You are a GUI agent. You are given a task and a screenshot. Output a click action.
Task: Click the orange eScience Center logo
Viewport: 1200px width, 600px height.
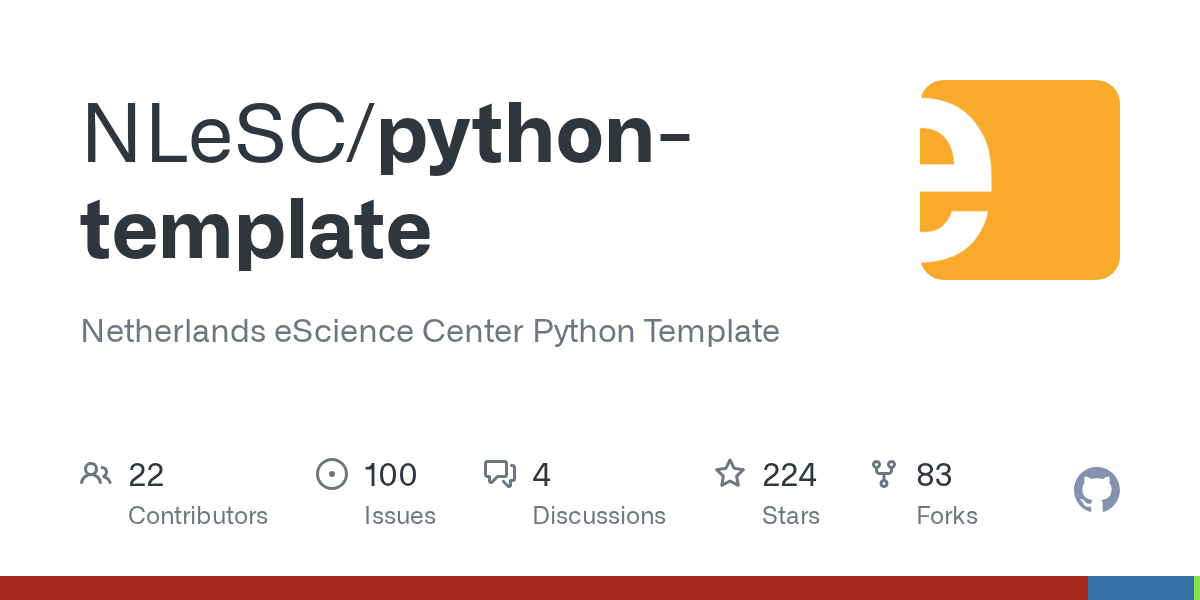coord(1019,180)
